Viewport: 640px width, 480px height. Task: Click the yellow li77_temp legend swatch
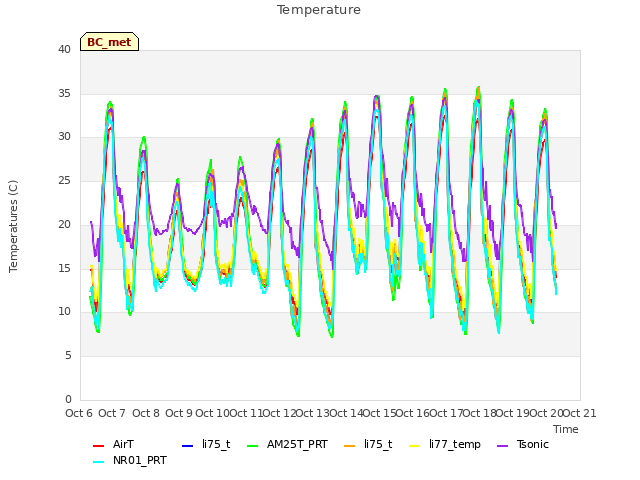pyautogui.click(x=415, y=445)
